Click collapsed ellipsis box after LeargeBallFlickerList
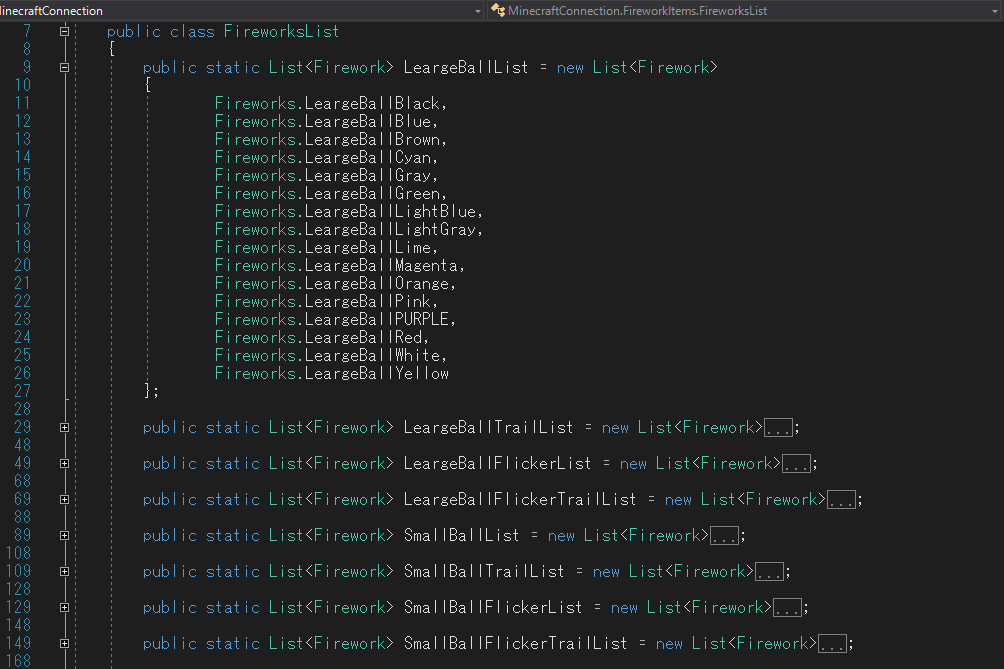The image size is (1004, 669). [x=796, y=463]
